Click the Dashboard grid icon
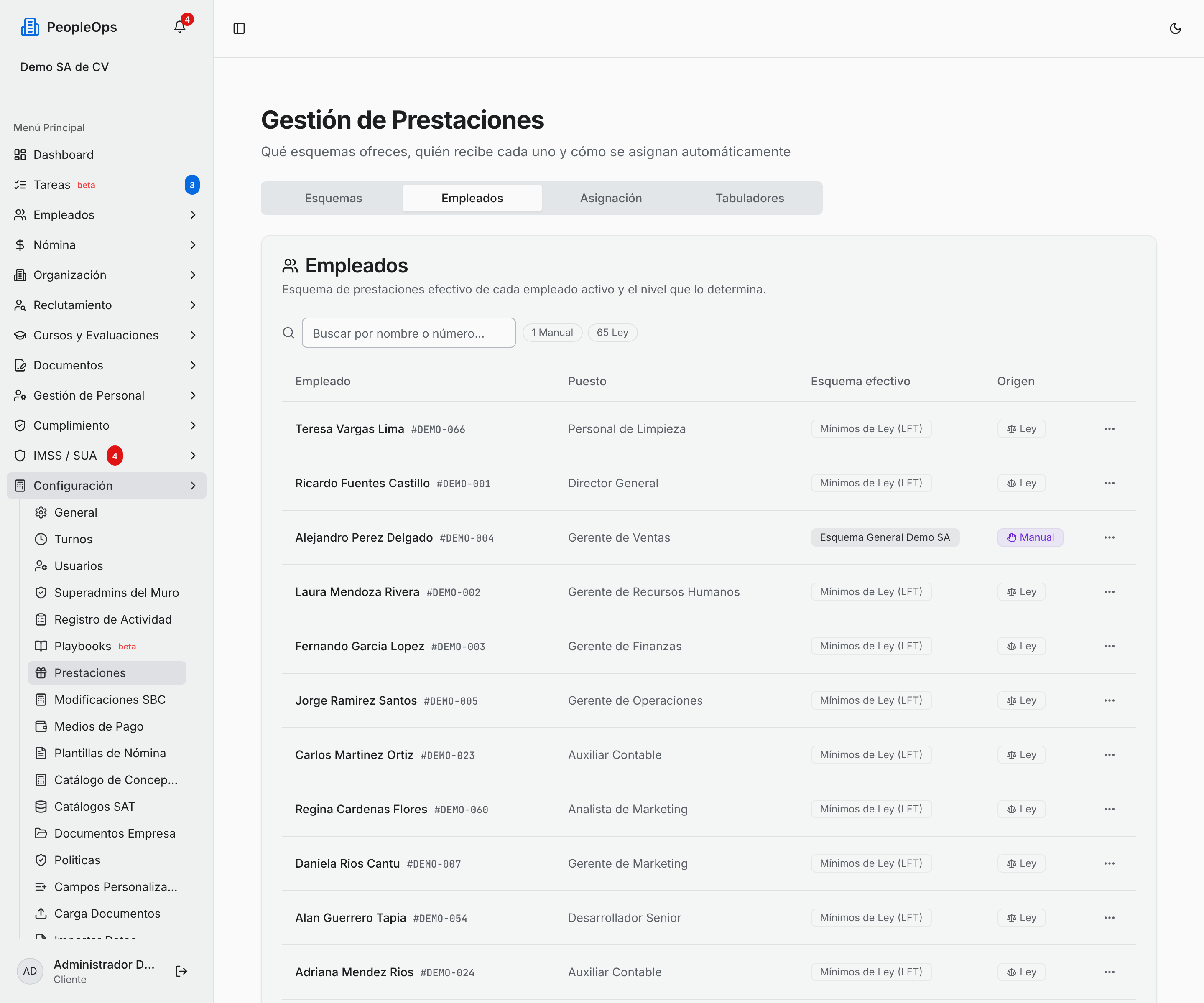1204x1003 pixels. tap(20, 155)
